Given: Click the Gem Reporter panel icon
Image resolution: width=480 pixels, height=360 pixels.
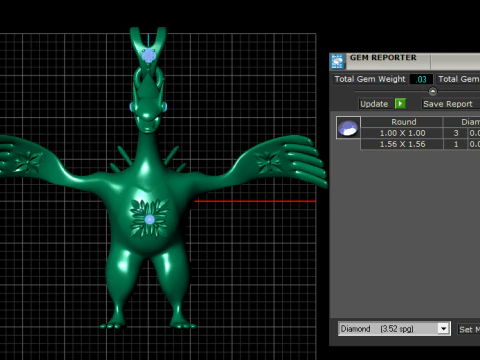Looking at the screenshot, I should coord(337,61).
